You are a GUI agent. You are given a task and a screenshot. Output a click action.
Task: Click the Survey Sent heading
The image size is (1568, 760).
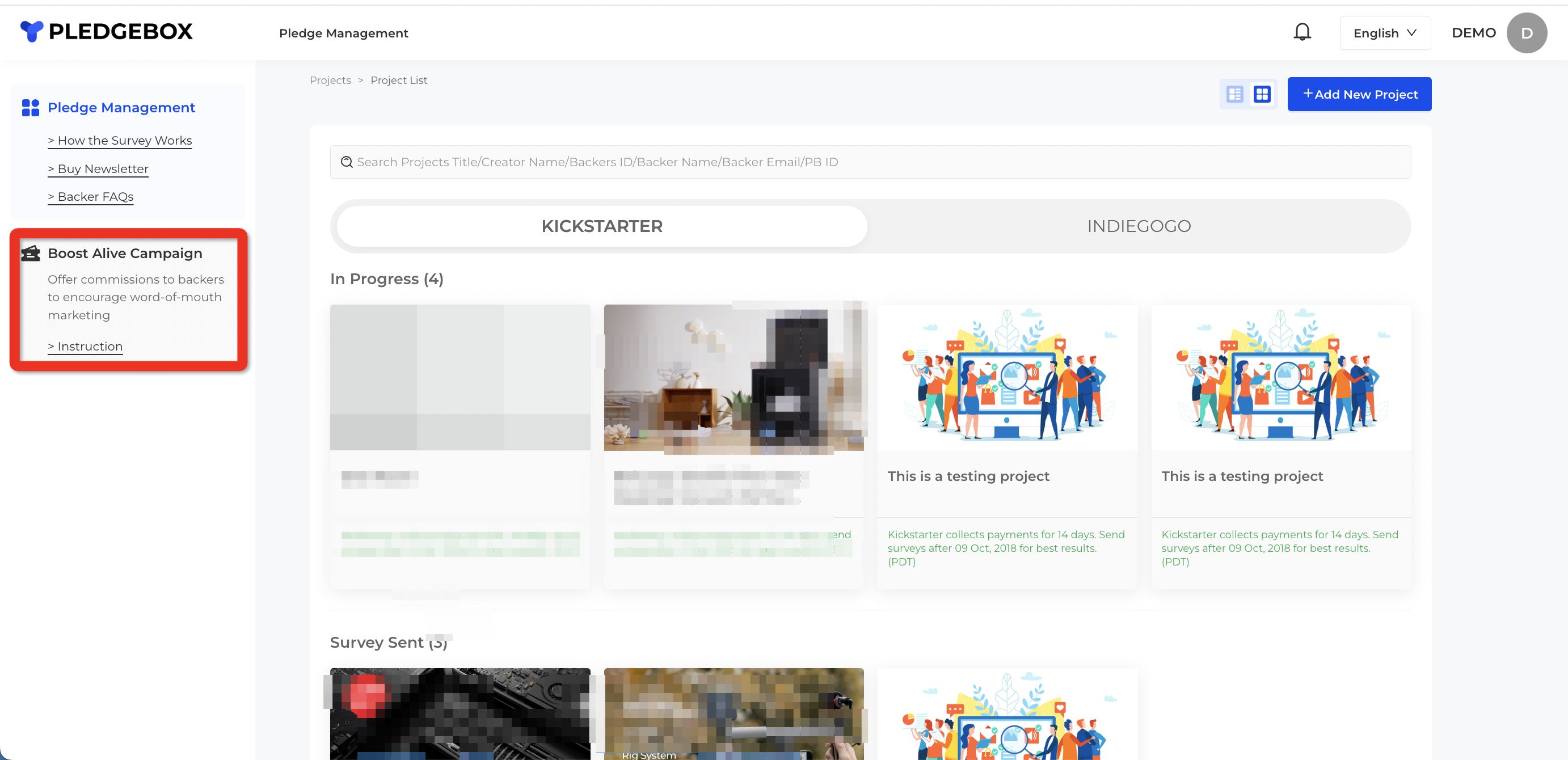389,643
